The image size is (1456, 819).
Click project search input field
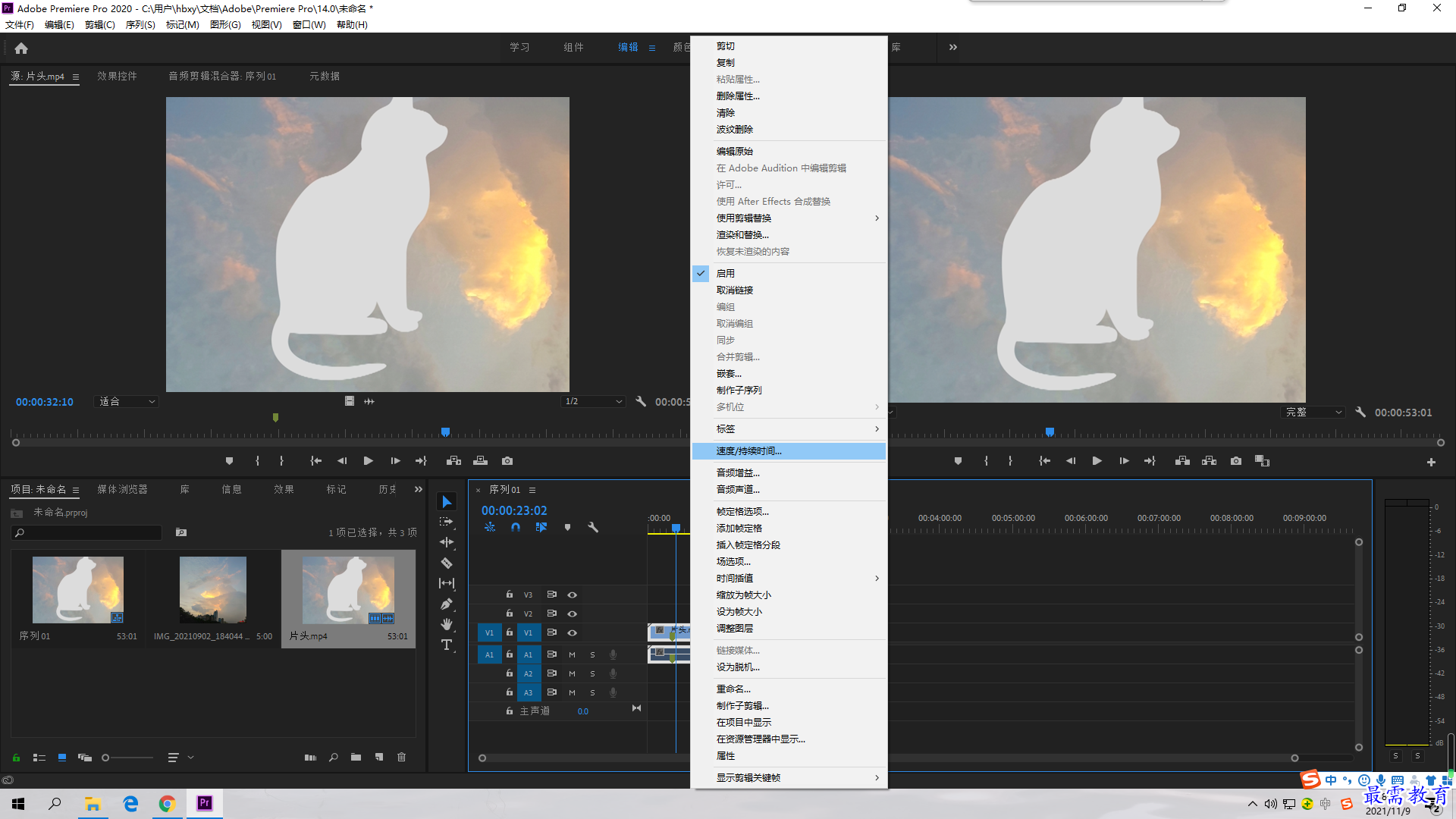click(x=87, y=533)
